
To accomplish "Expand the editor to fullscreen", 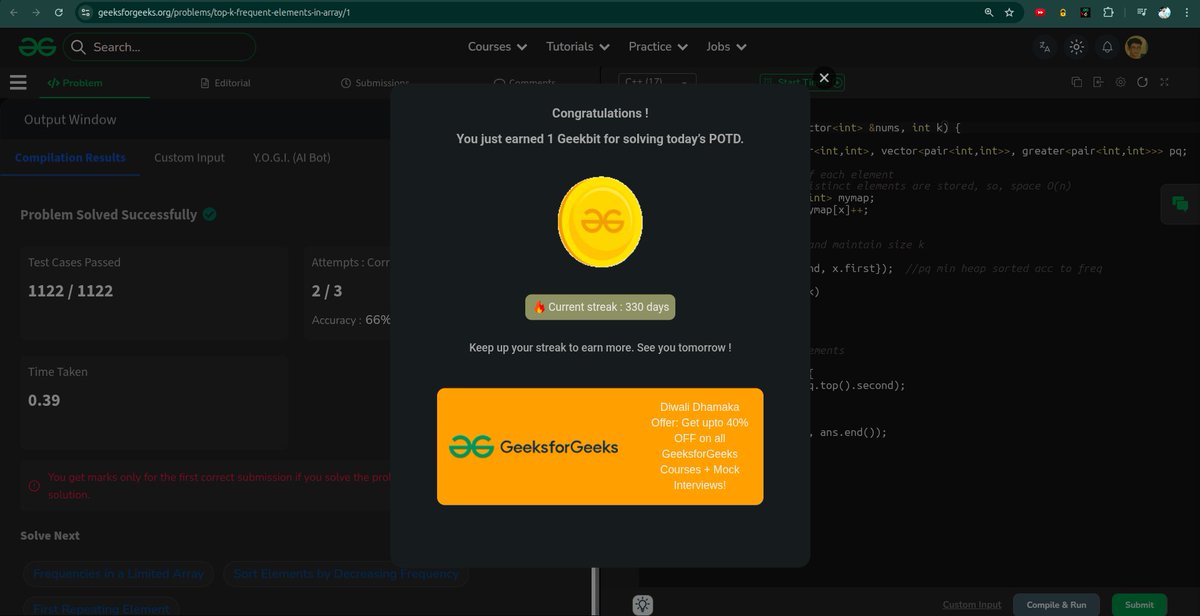I will tap(1164, 82).
